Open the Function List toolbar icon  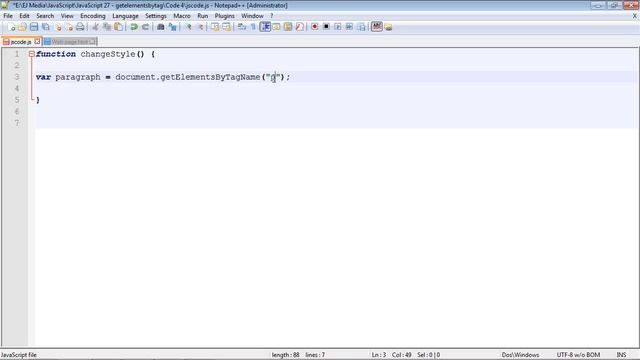299,27
